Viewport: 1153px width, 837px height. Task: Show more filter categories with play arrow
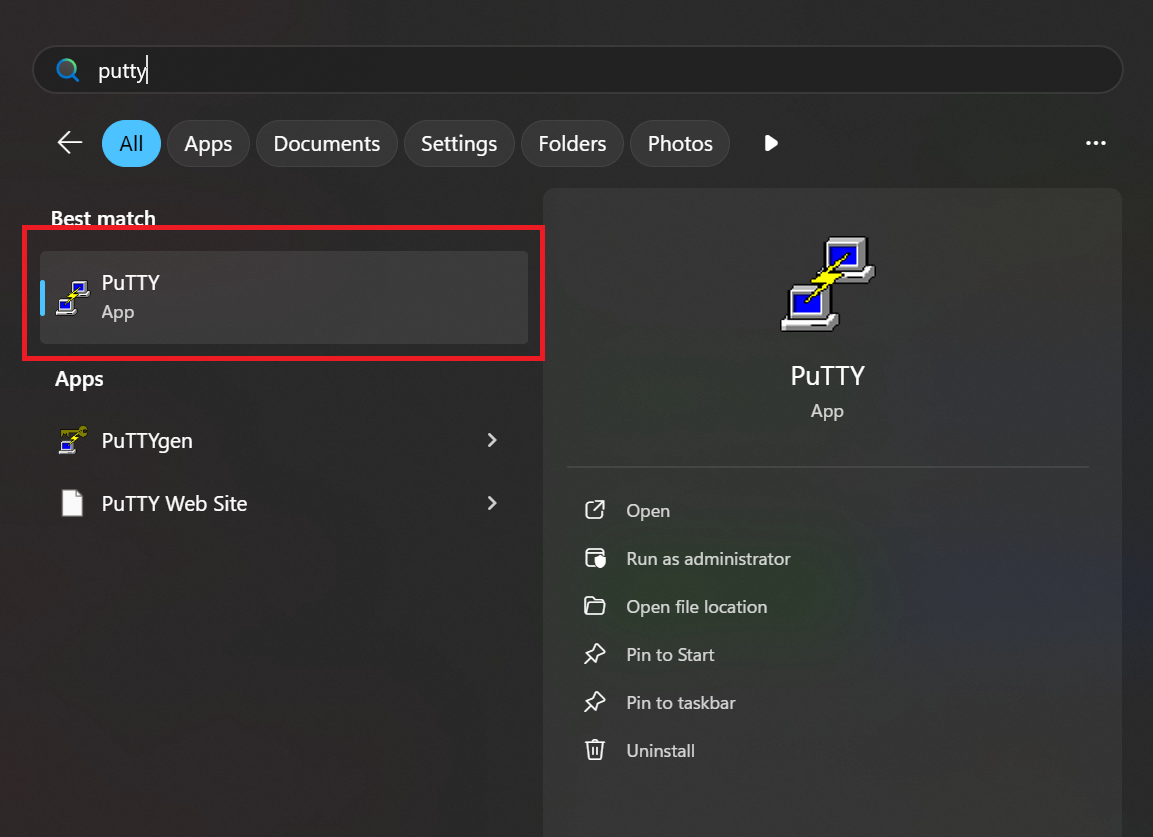[x=770, y=144]
